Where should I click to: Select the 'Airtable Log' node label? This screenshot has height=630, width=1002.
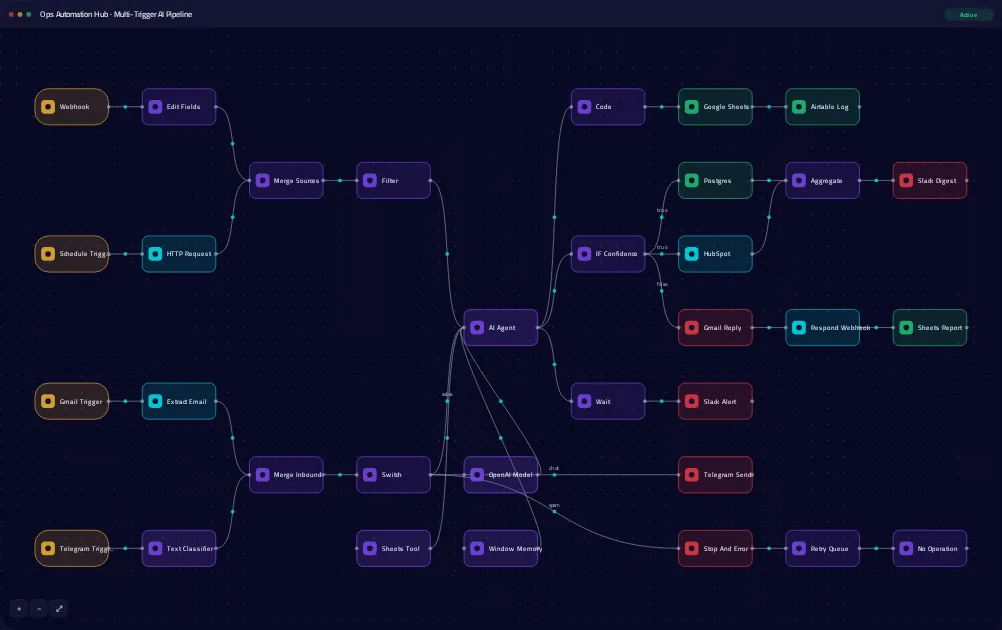point(829,107)
